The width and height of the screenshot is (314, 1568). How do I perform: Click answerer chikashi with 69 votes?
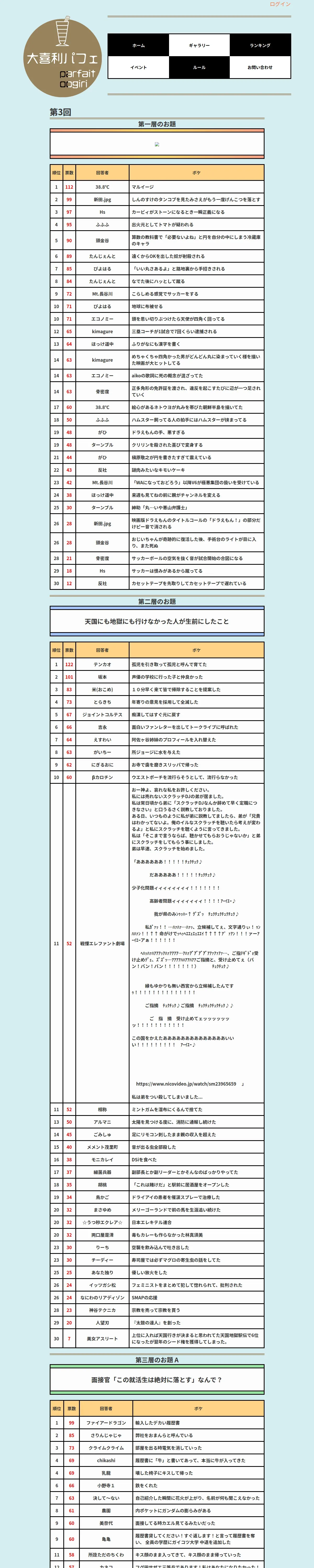(106, 1460)
